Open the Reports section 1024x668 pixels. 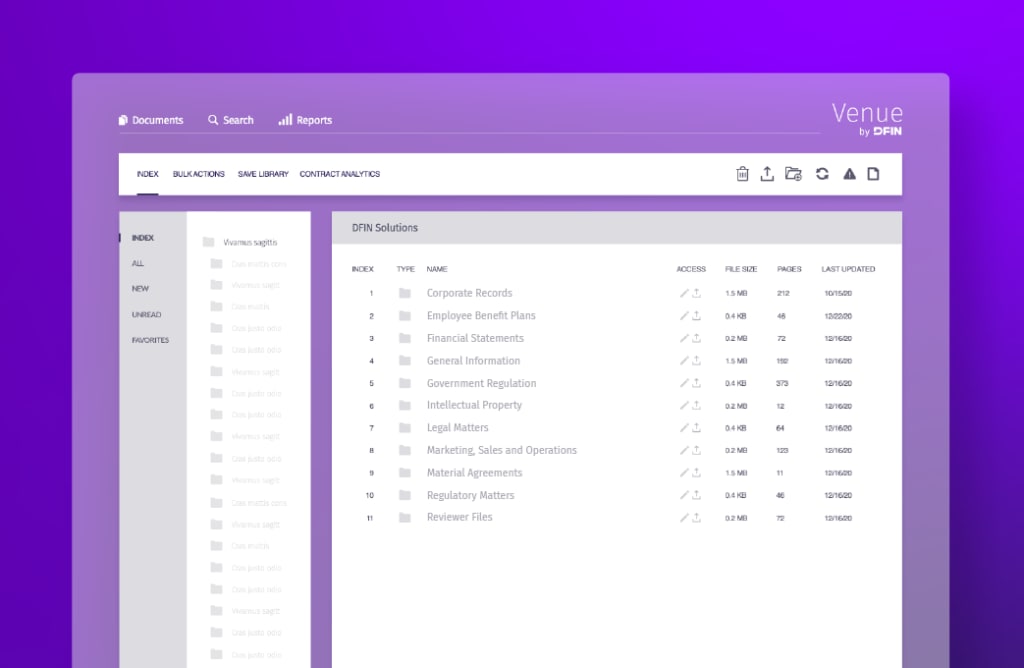(x=305, y=120)
